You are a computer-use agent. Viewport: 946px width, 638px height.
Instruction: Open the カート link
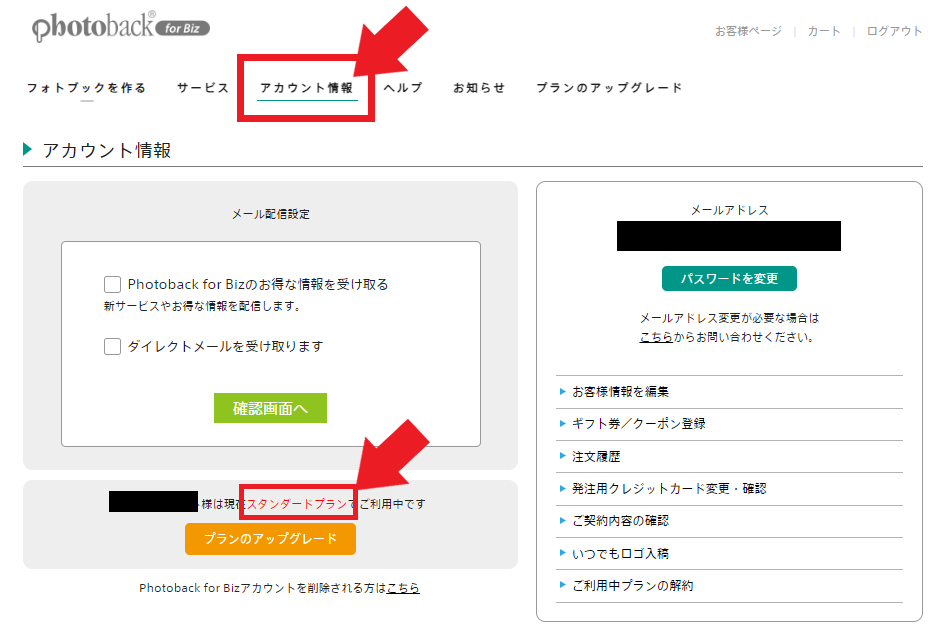click(824, 31)
